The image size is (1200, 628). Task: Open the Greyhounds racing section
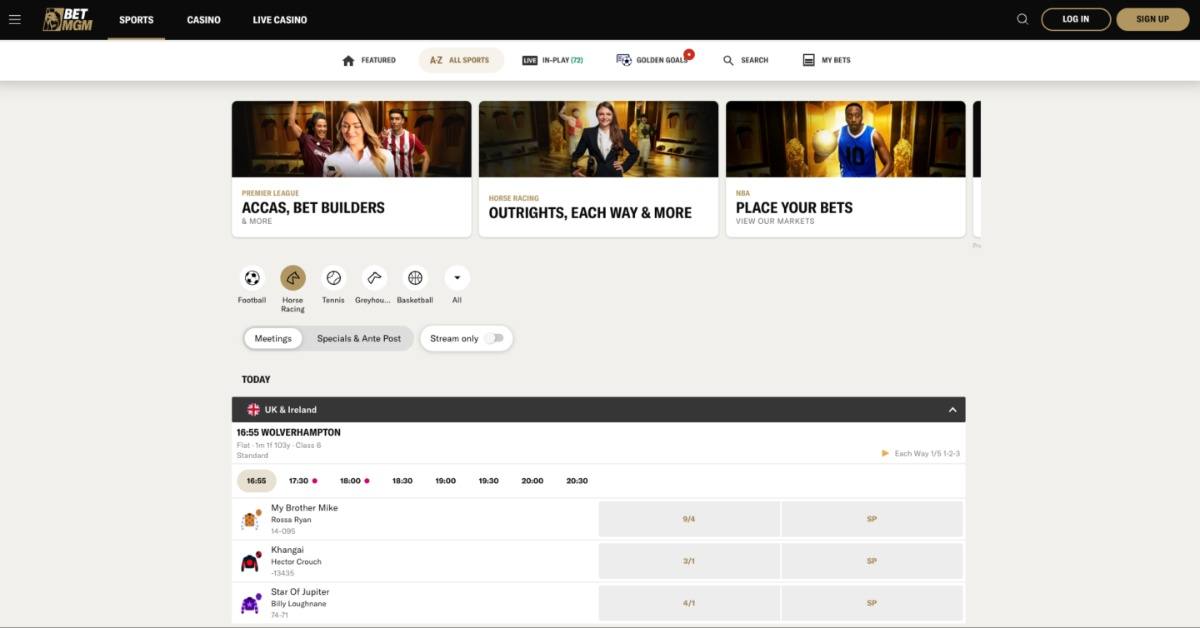point(373,279)
